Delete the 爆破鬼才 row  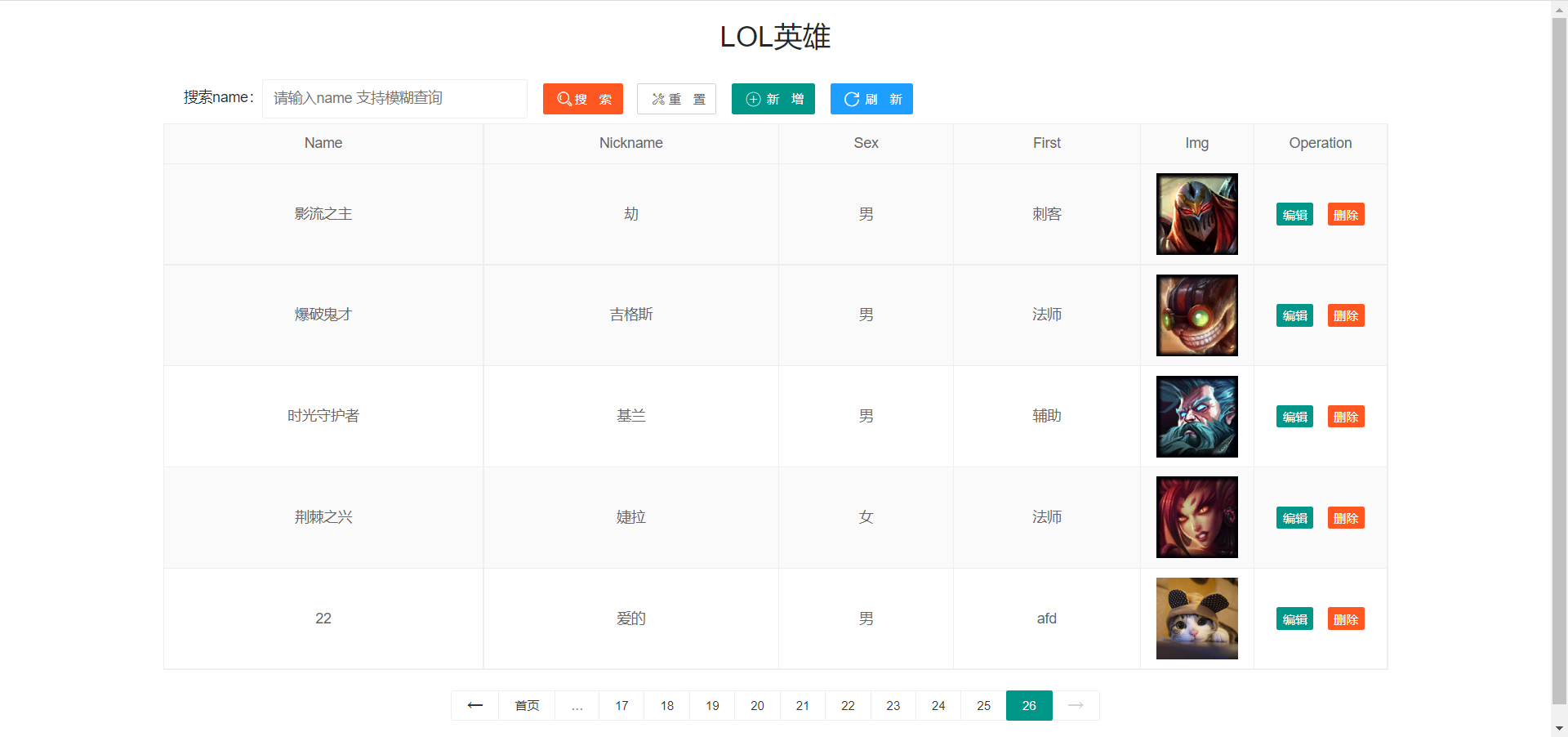click(x=1346, y=315)
